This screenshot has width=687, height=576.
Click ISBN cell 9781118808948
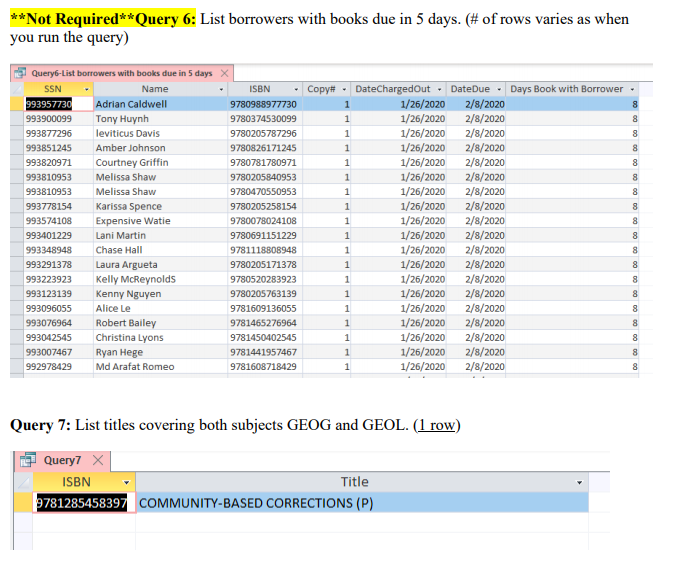[x=263, y=250]
